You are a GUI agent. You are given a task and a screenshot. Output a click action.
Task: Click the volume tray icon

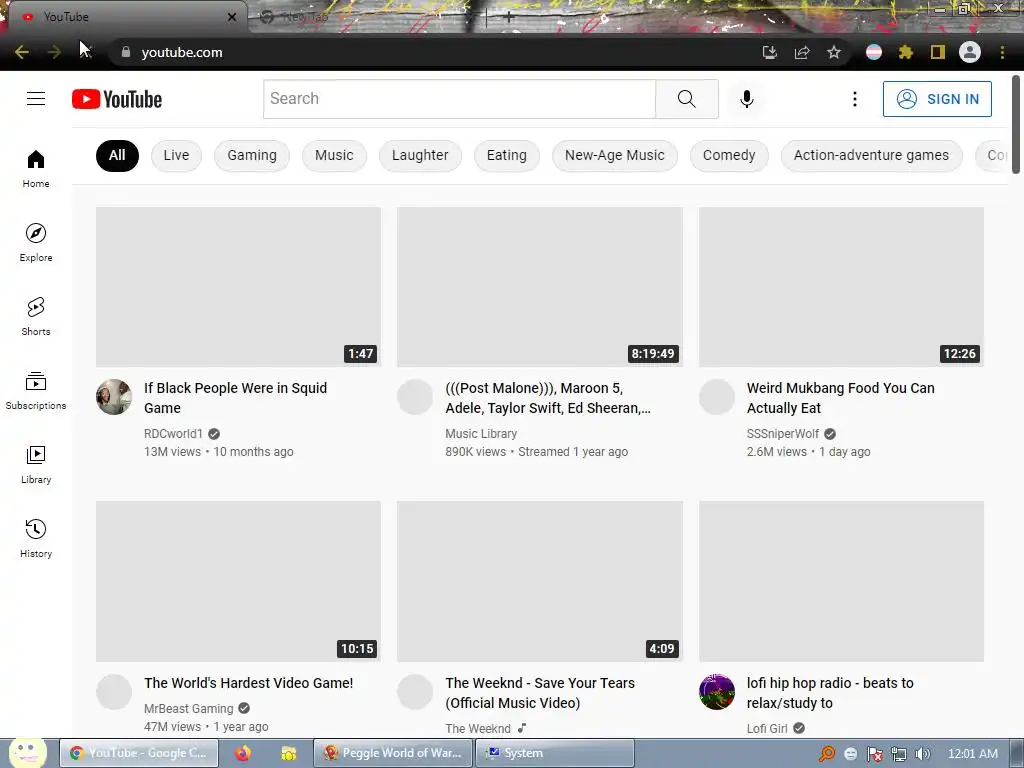coord(922,754)
